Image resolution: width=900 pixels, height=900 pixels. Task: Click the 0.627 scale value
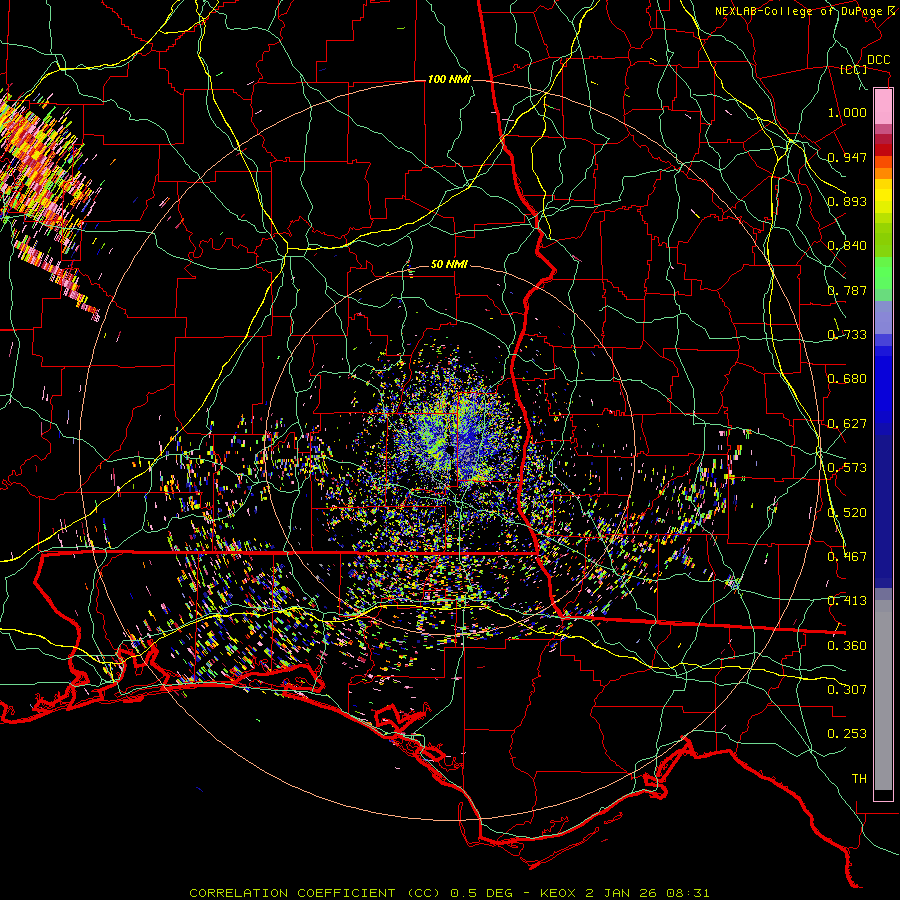pyautogui.click(x=847, y=424)
